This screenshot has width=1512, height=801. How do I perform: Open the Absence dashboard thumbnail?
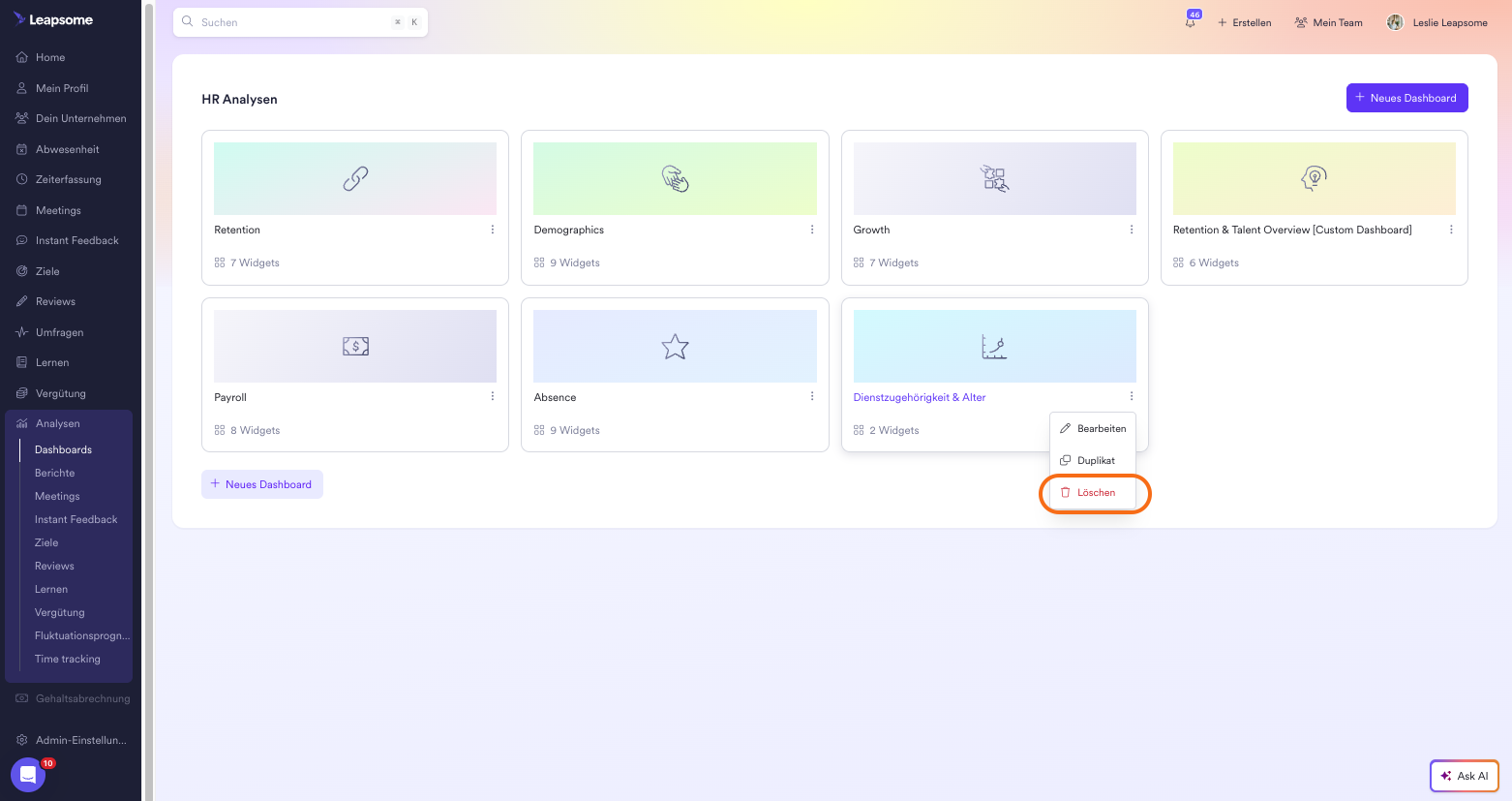[x=675, y=346]
